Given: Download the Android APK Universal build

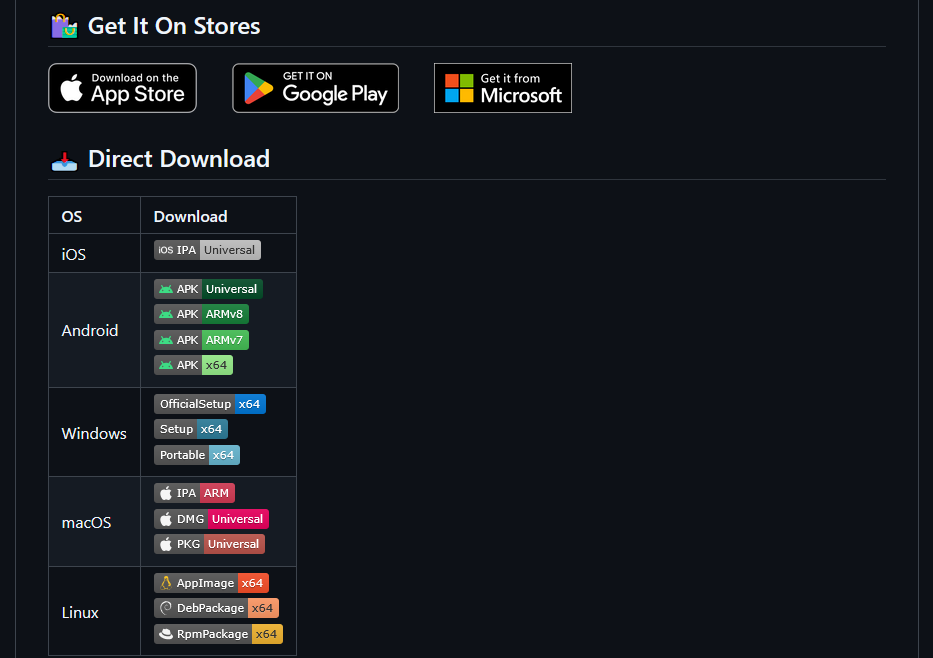Looking at the screenshot, I should tap(208, 289).
